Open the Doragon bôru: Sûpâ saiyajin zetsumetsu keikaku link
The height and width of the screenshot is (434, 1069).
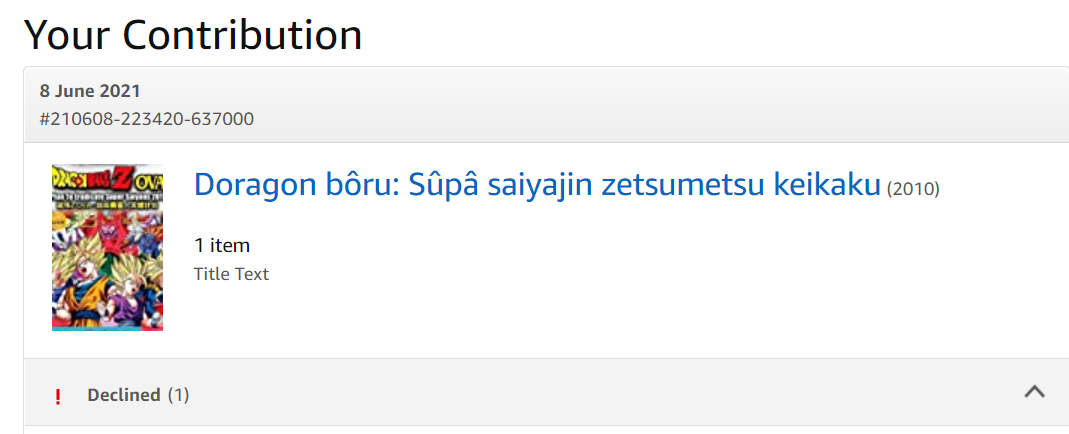(537, 185)
